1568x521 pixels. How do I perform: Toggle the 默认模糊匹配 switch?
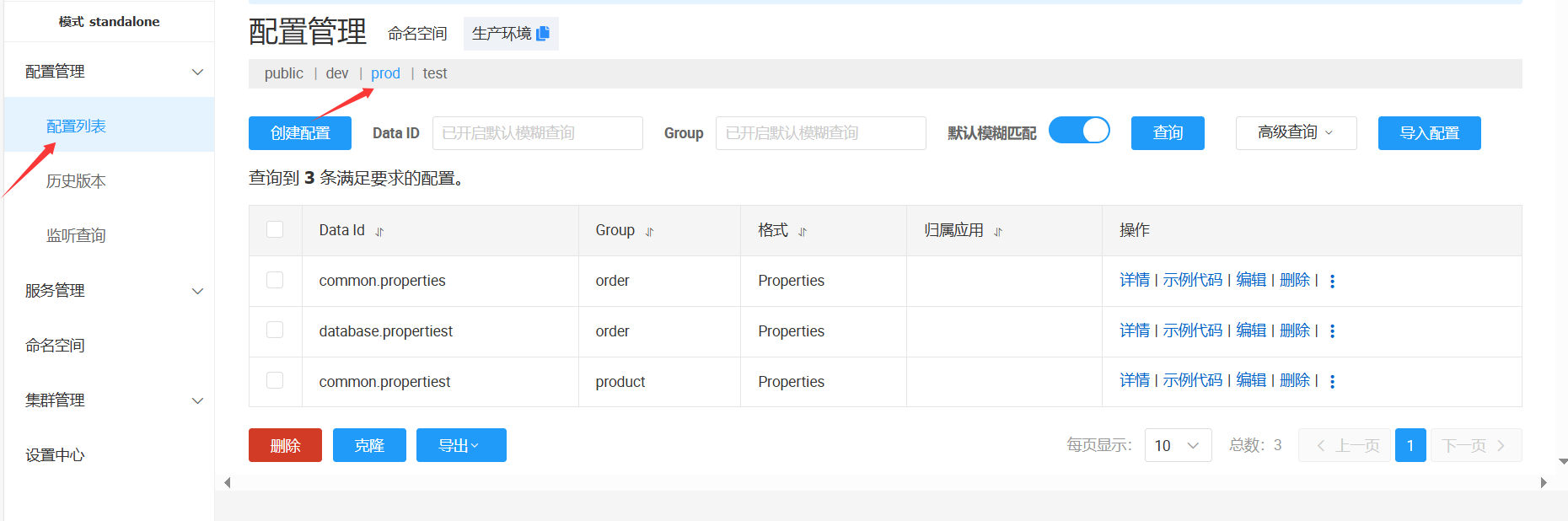point(1079,131)
